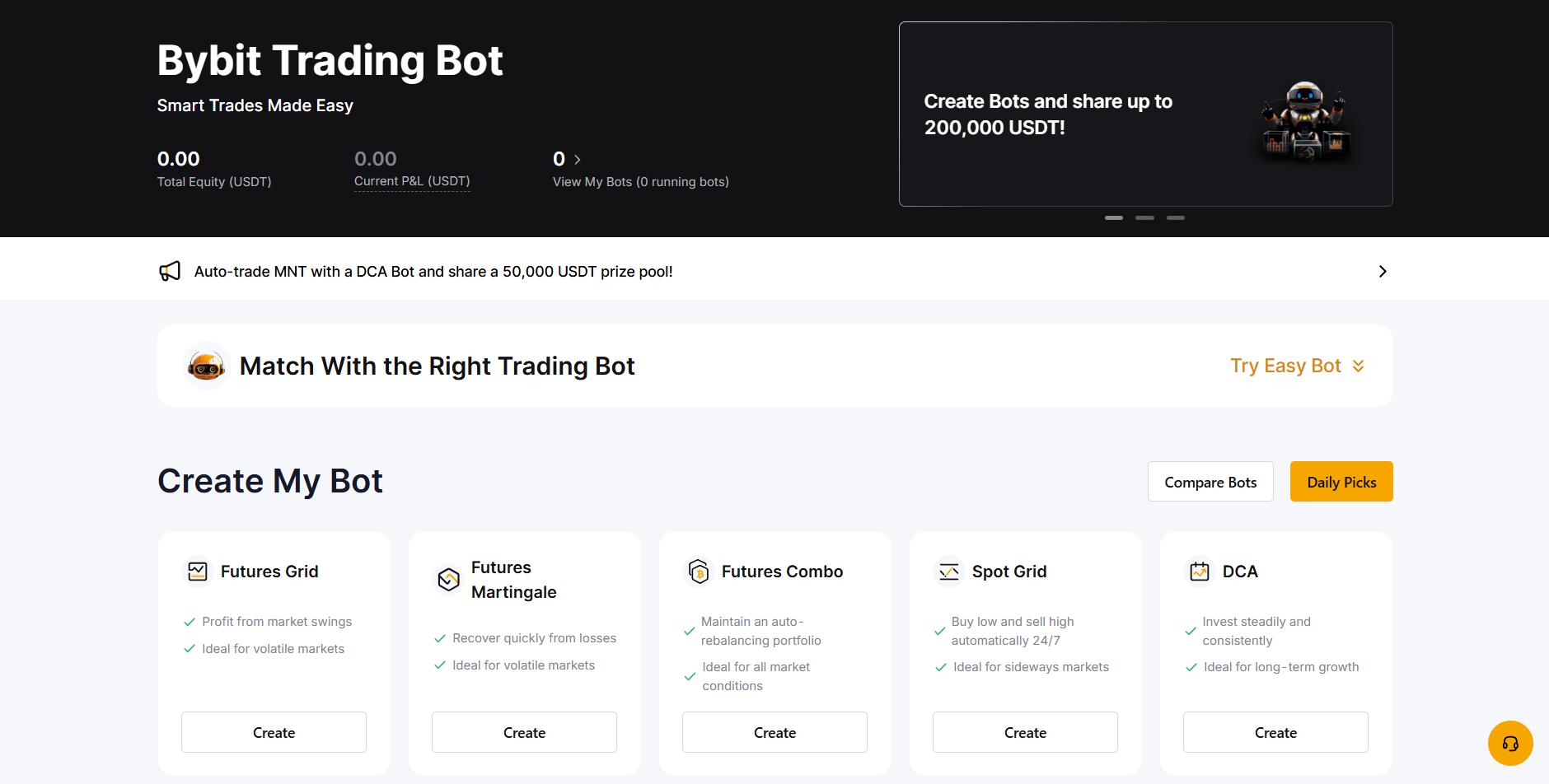The image size is (1549, 784).
Task: Click the Current P&L (USDT) link
Action: point(412,180)
